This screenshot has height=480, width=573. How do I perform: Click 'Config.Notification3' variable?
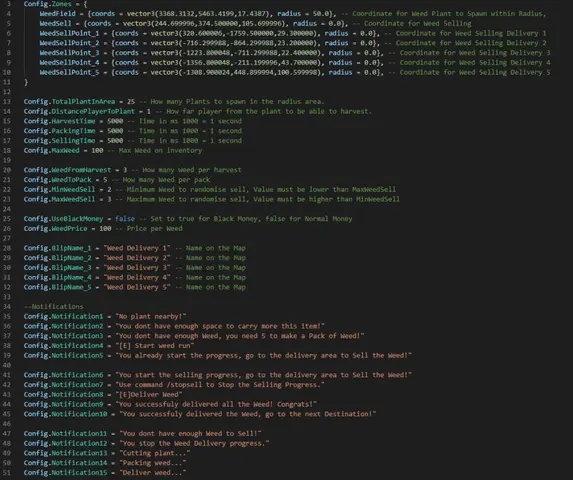click(64, 336)
